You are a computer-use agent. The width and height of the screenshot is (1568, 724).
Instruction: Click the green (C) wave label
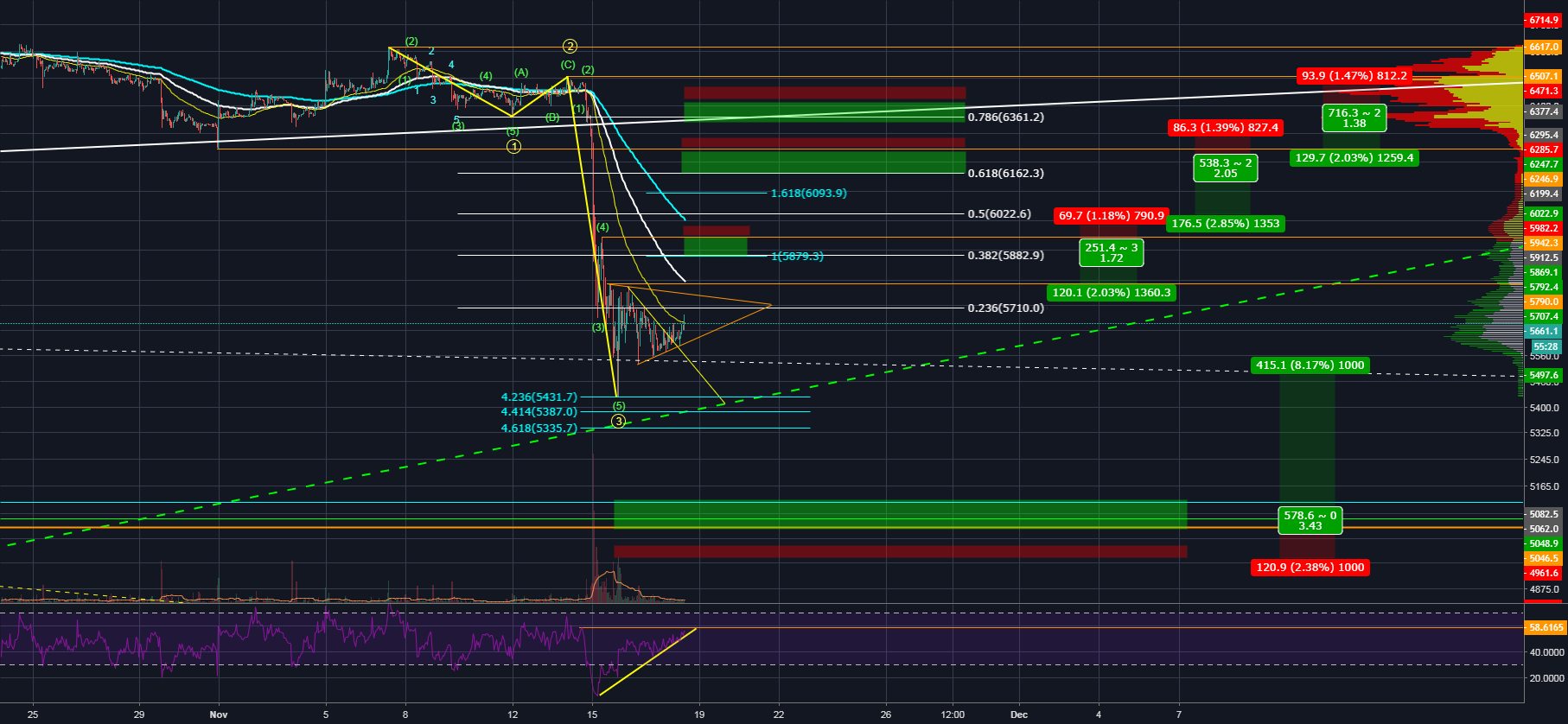568,65
